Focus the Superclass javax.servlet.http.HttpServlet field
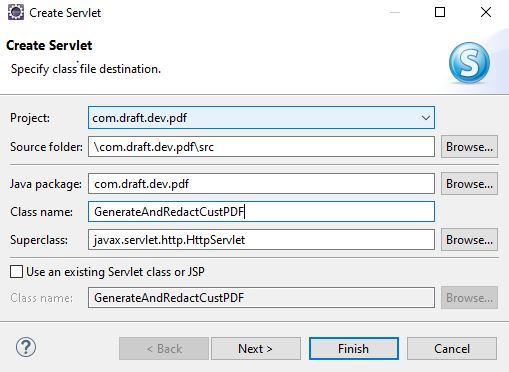Image resolution: width=509 pixels, height=372 pixels. [261, 240]
